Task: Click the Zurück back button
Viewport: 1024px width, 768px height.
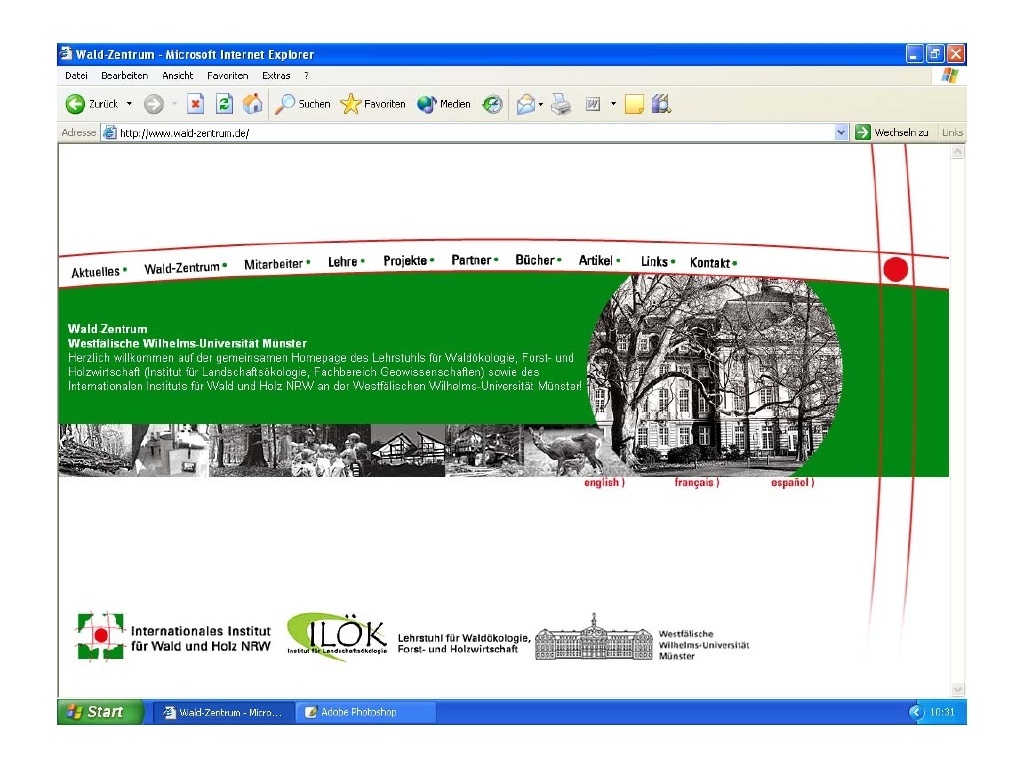Action: click(91, 104)
